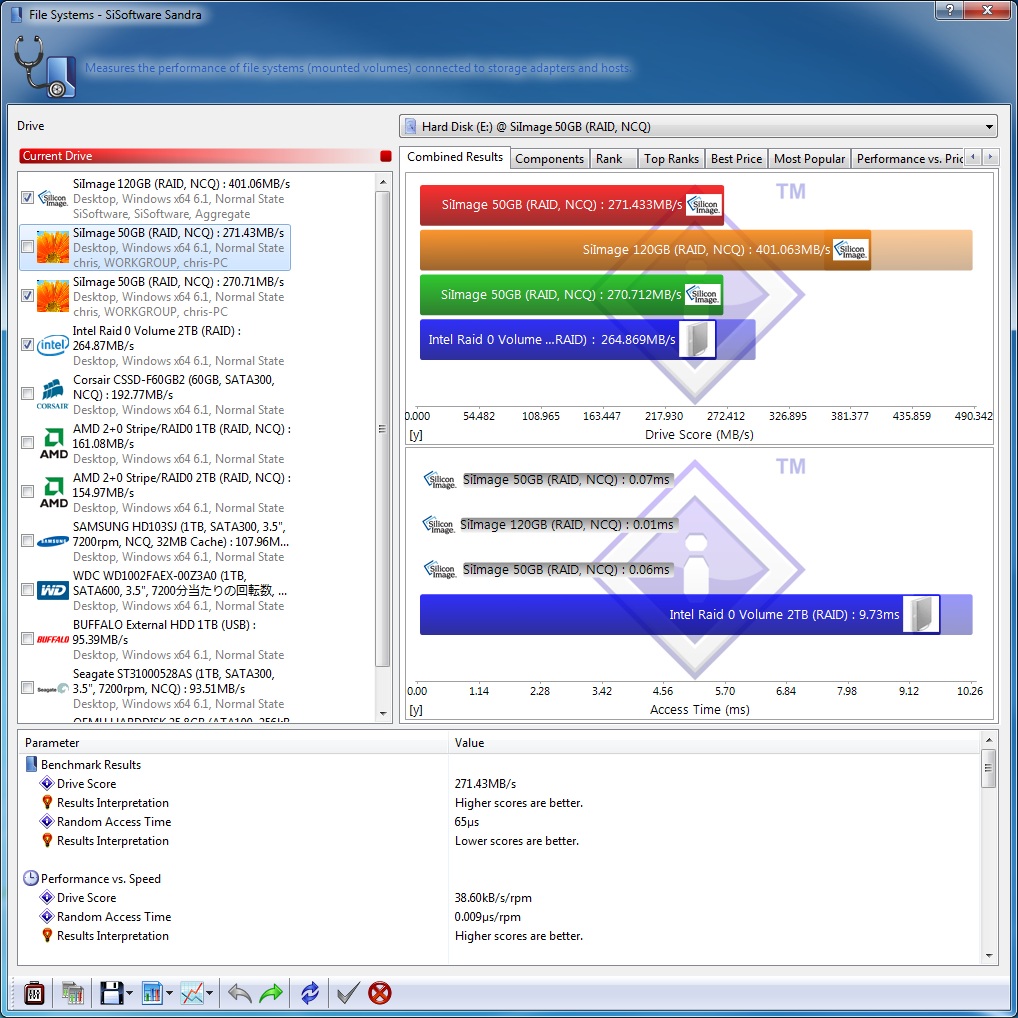1018x1018 pixels.
Task: Switch to the Best Price tab
Action: click(736, 159)
